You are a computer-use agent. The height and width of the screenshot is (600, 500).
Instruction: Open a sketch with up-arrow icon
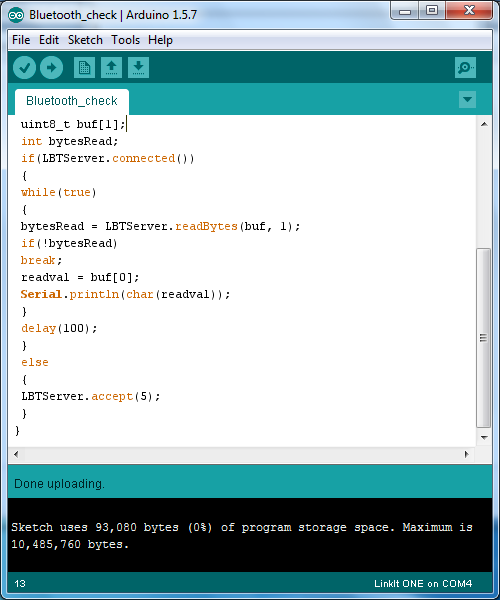pyautogui.click(x=111, y=68)
